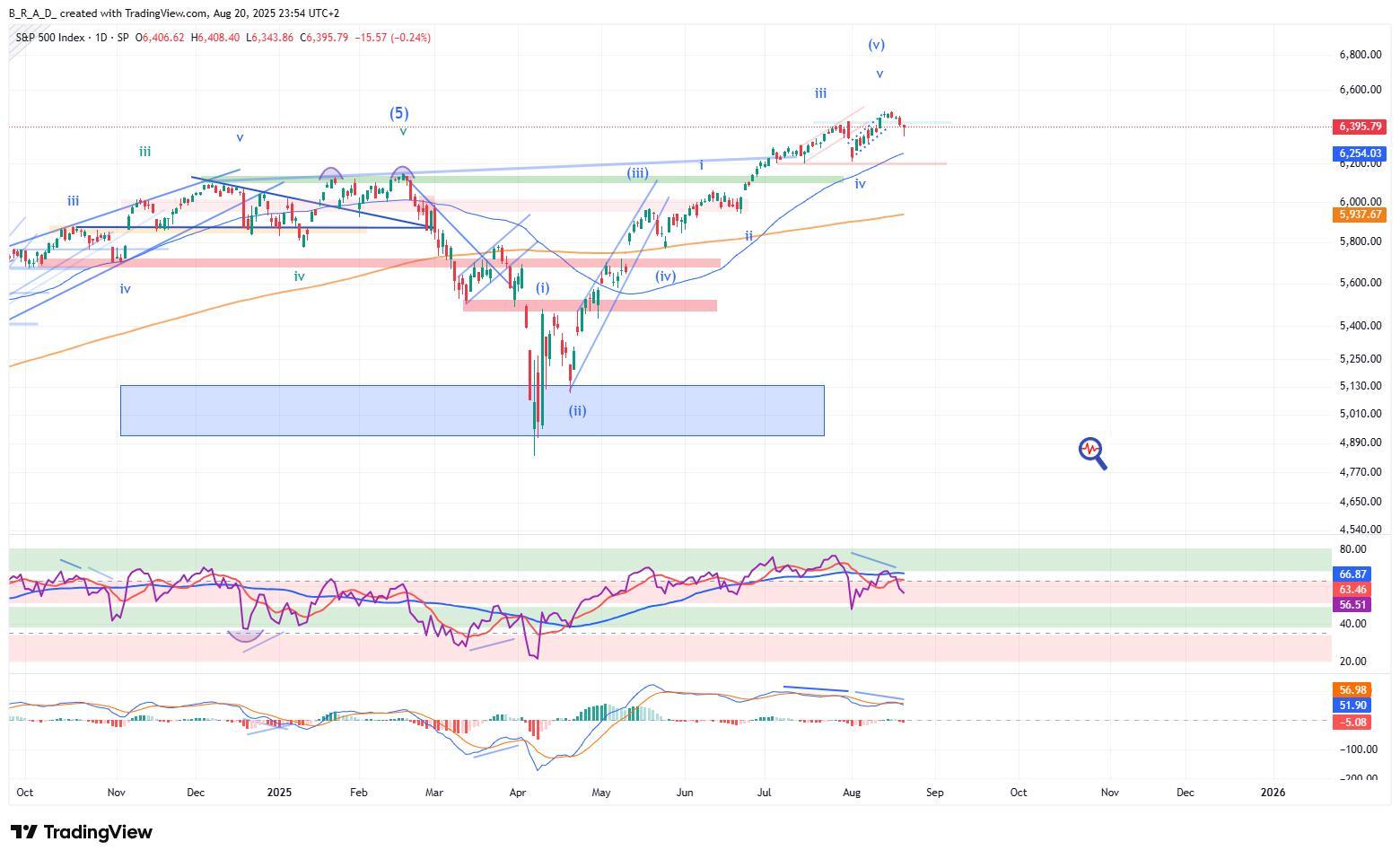Viewport: 1400px width, 859px height.
Task: Click the Apr label on the time axis
Action: coord(517,793)
